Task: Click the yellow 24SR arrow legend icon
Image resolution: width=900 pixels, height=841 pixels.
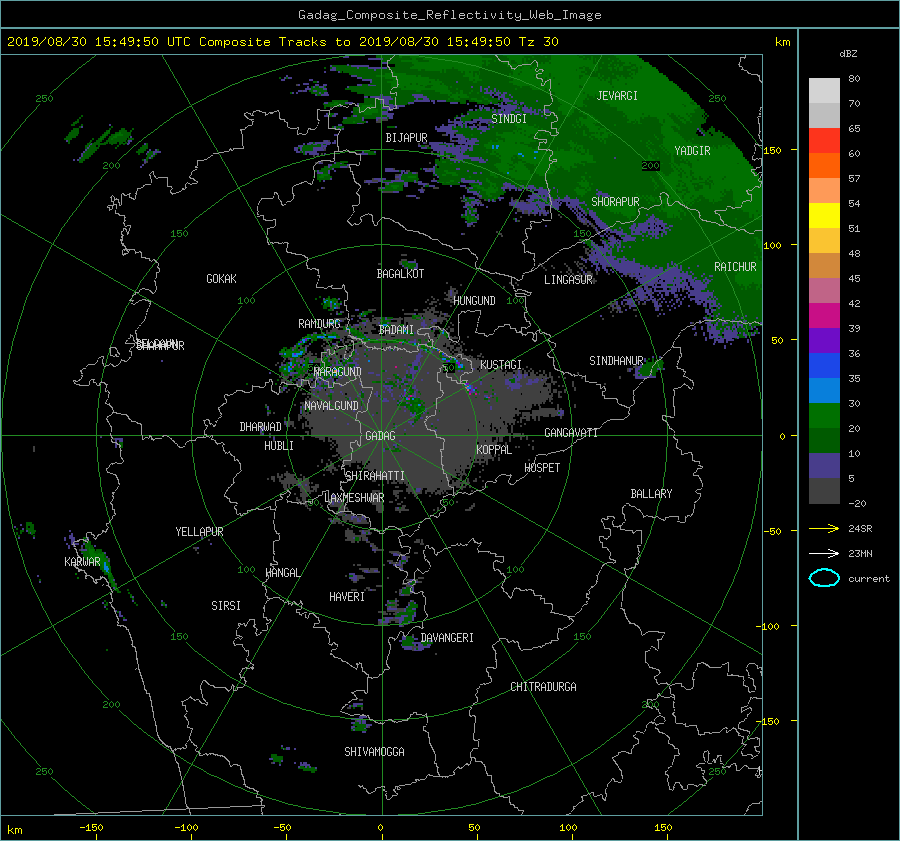Action: coord(824,528)
